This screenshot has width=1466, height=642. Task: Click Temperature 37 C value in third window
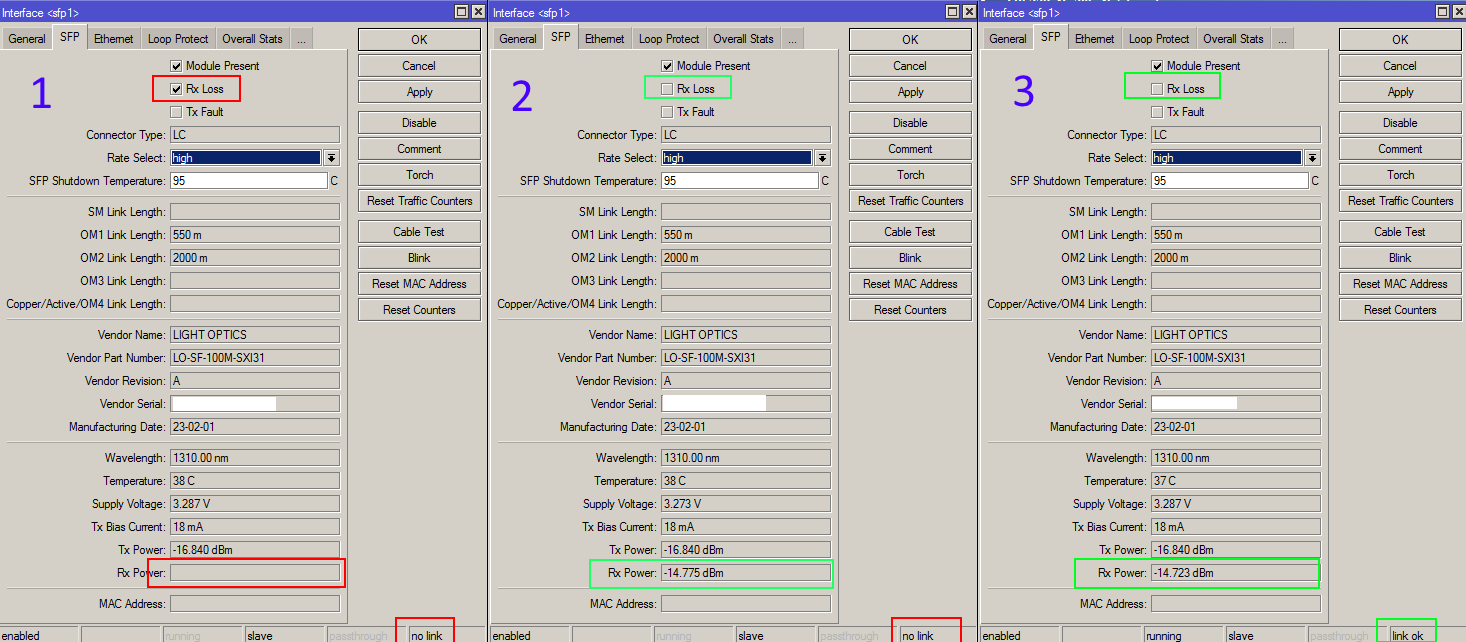pyautogui.click(x=1235, y=481)
